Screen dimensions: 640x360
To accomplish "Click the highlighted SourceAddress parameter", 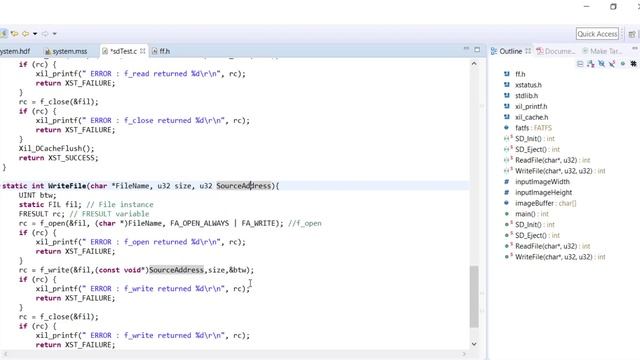I will pyautogui.click(x=243, y=186).
